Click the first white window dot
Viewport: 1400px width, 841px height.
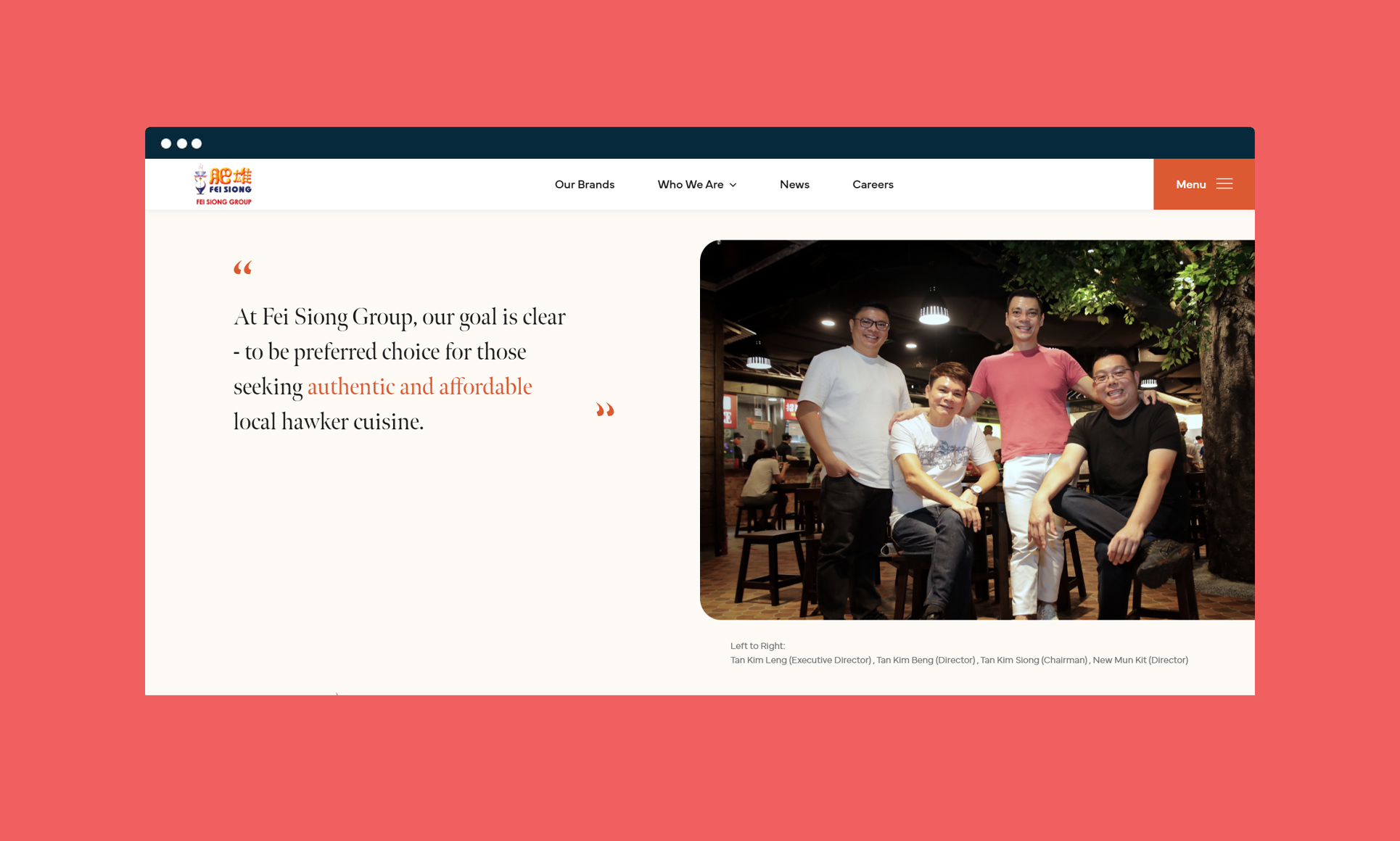coord(166,144)
